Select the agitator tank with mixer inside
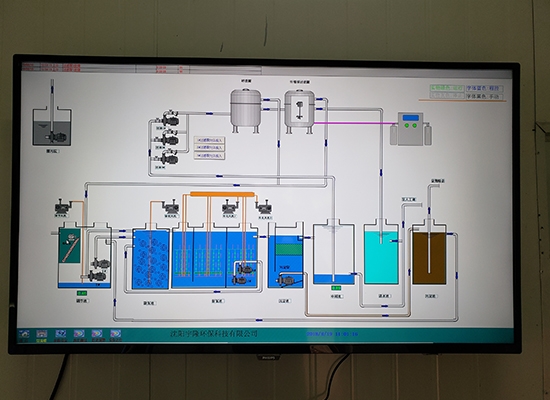The image size is (550, 400). pos(299,111)
